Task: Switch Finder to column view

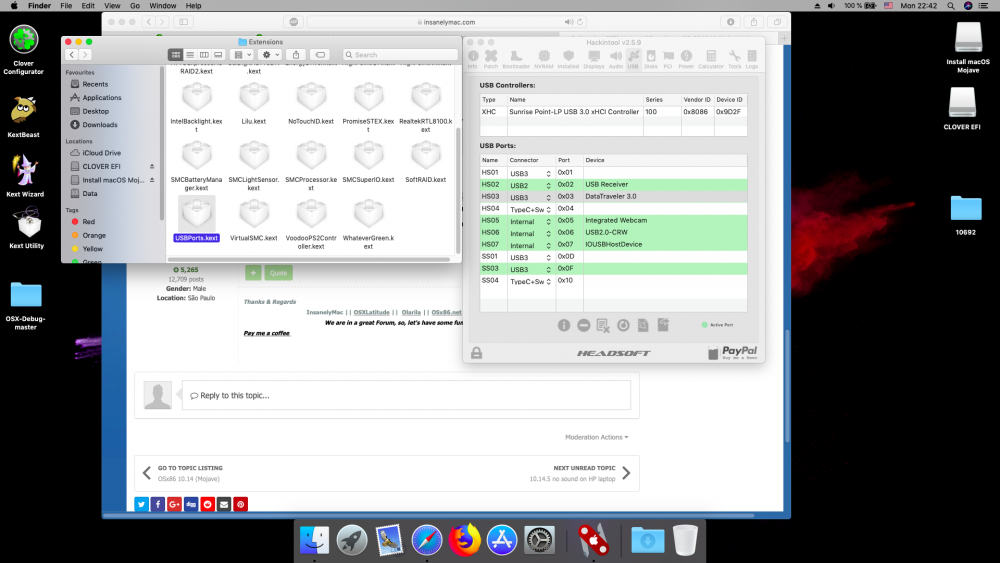Action: point(204,55)
